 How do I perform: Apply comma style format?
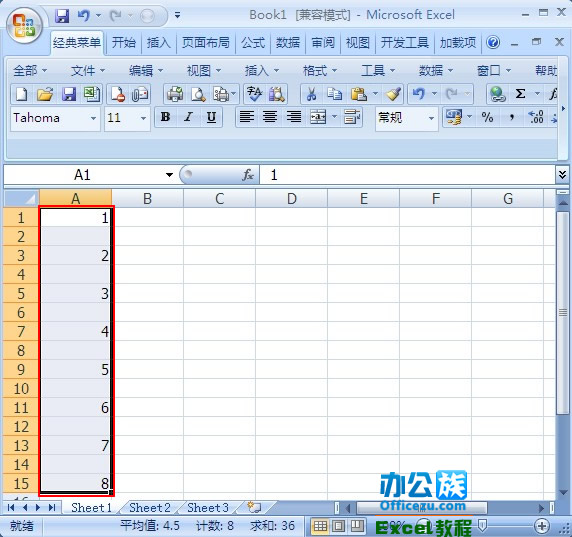point(512,117)
